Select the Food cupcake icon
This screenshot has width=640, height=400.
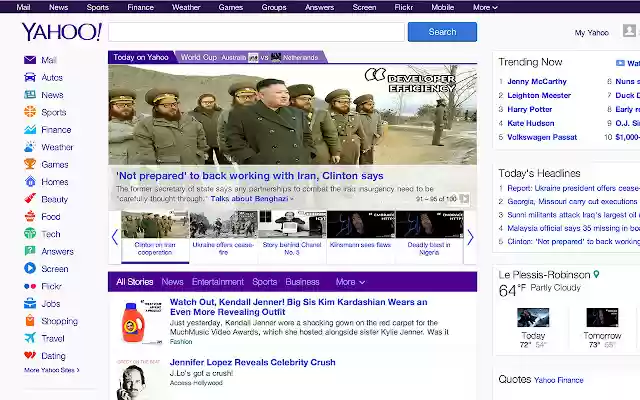[30, 216]
